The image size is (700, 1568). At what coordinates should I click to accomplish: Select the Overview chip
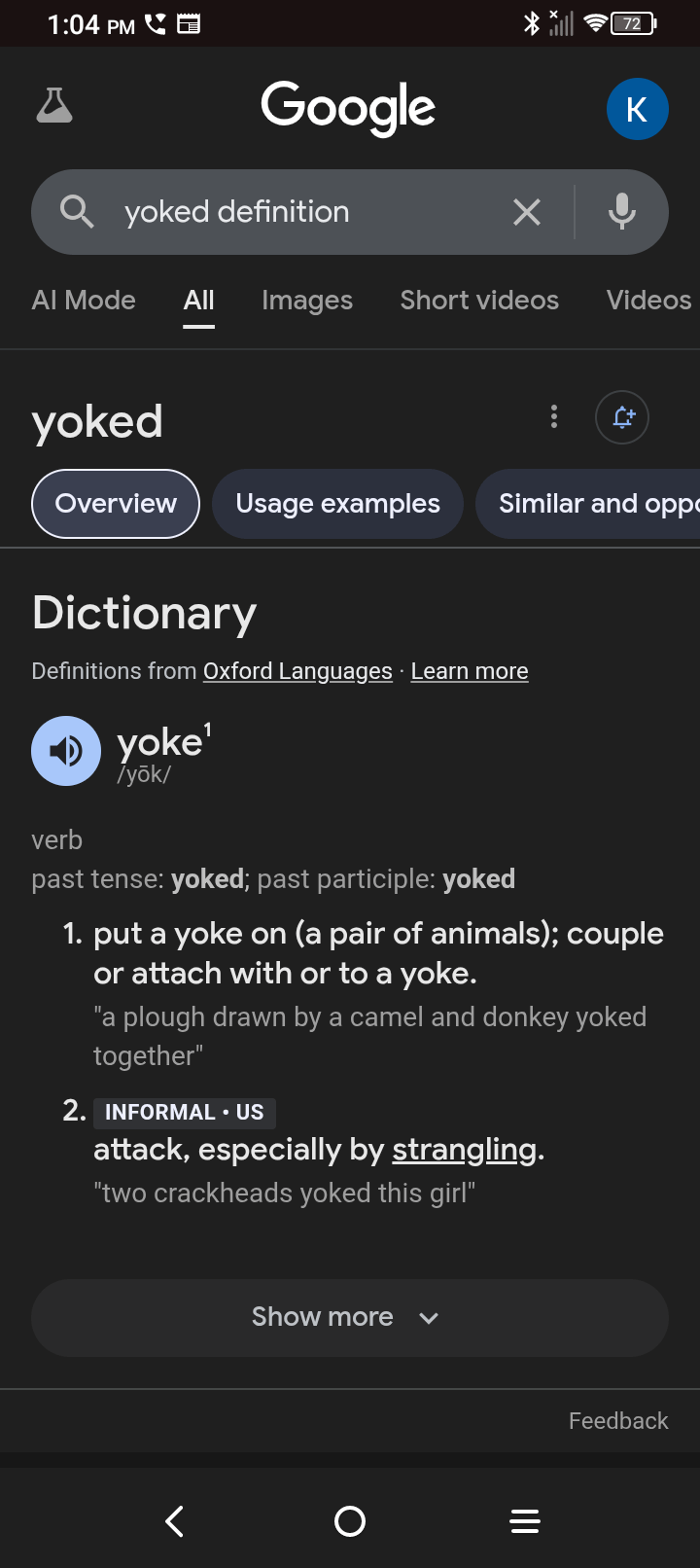pos(116,504)
